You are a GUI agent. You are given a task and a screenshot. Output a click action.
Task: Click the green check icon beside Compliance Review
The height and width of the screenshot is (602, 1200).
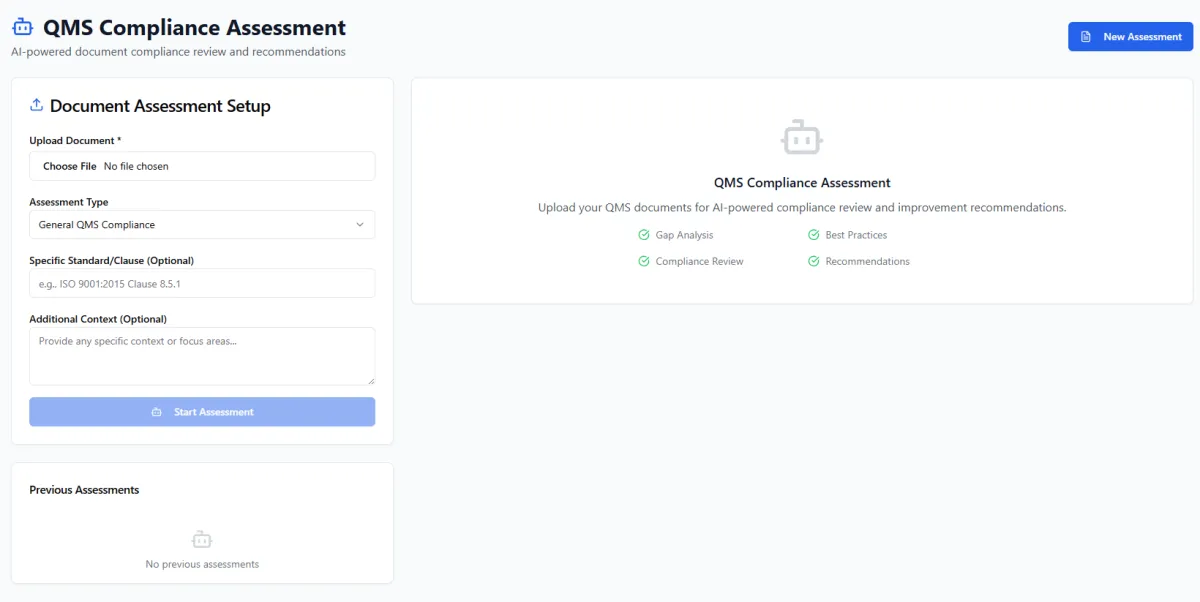tap(644, 261)
